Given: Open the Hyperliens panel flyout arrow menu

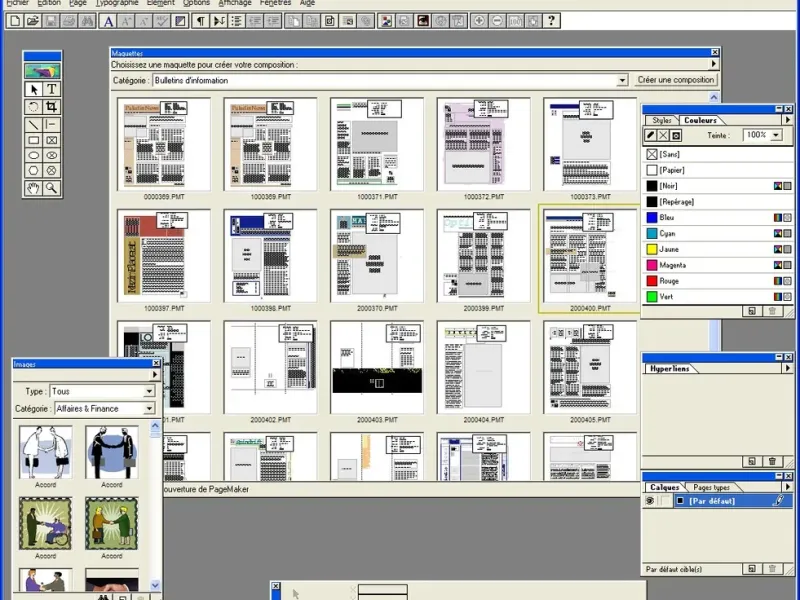Looking at the screenshot, I should point(788,368).
